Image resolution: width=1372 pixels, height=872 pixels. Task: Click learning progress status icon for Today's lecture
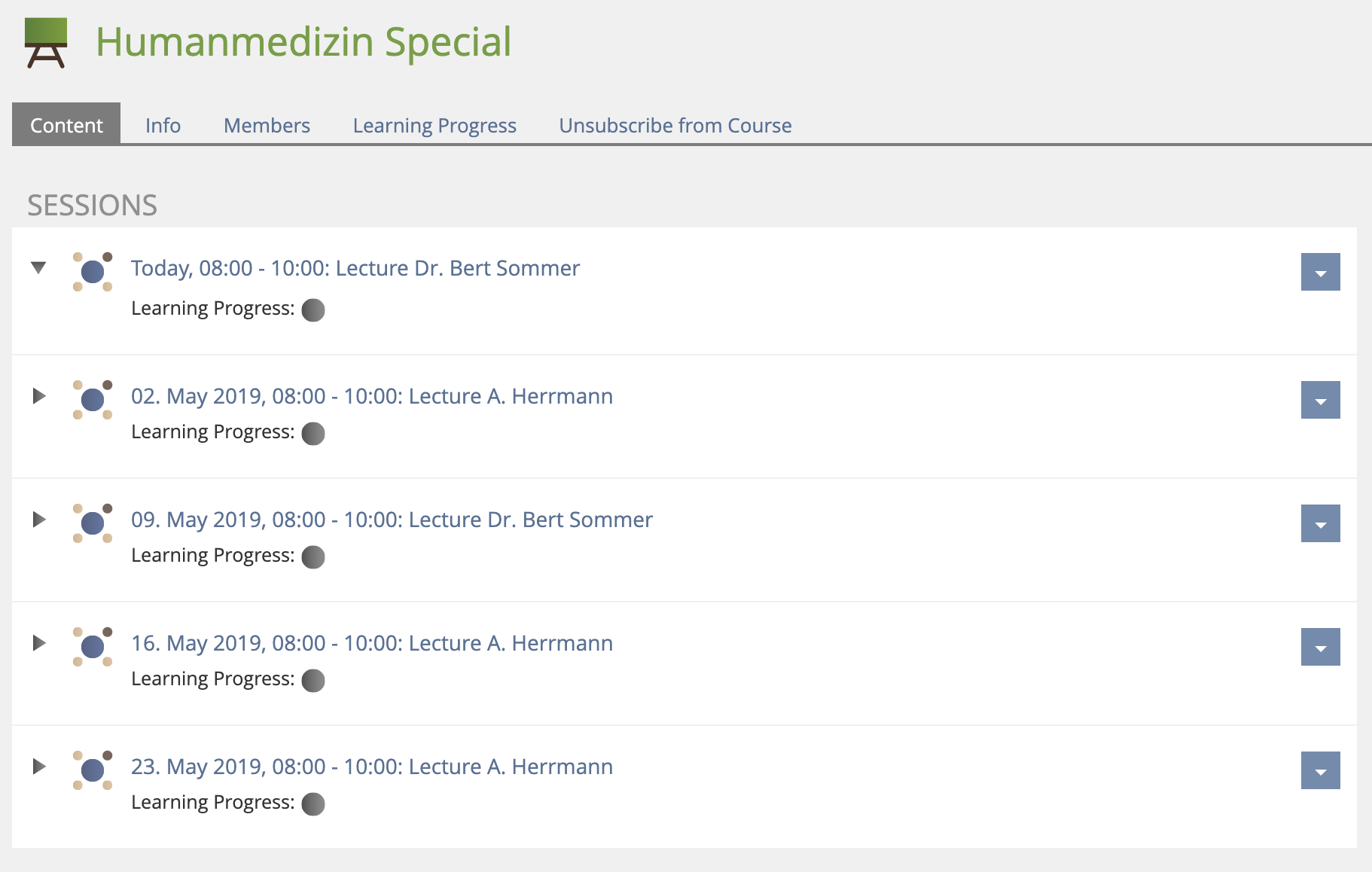[x=313, y=310]
